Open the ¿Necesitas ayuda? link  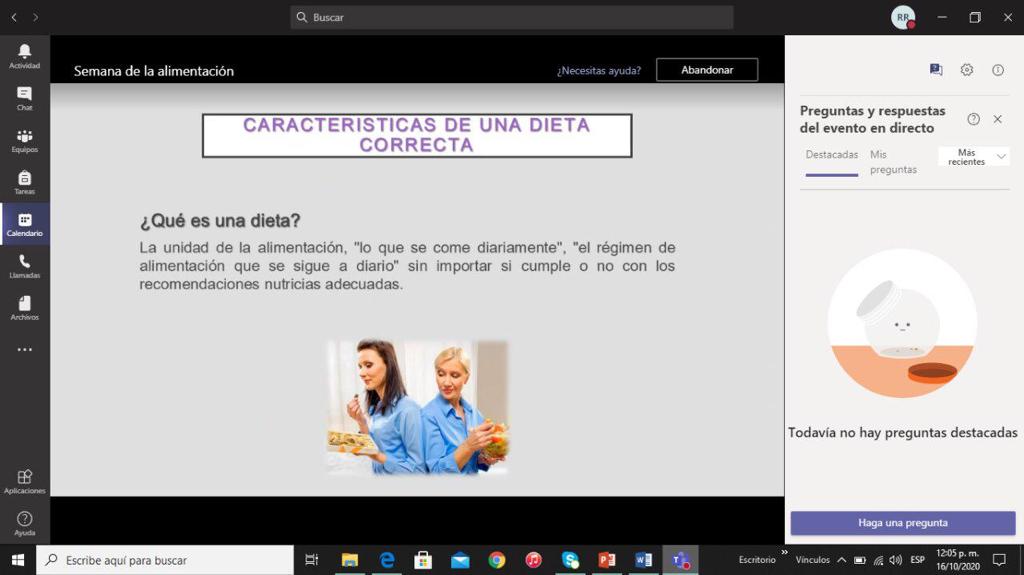(599, 71)
